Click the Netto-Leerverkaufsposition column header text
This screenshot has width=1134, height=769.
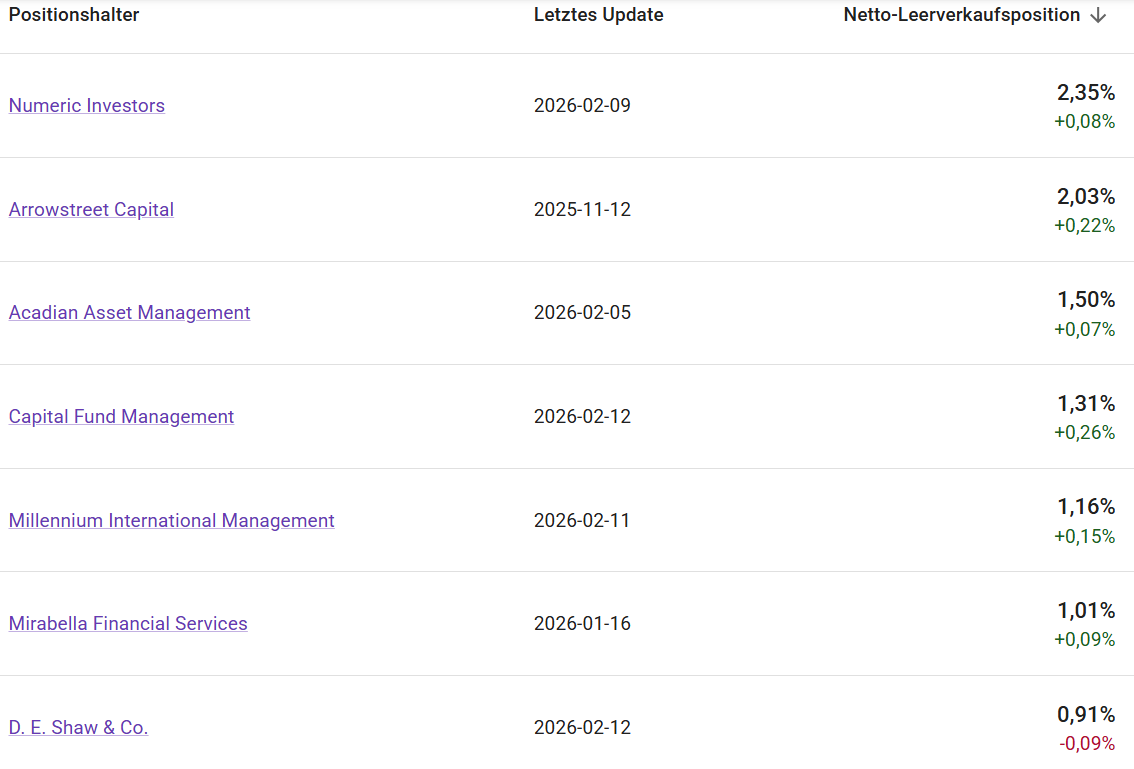click(961, 15)
